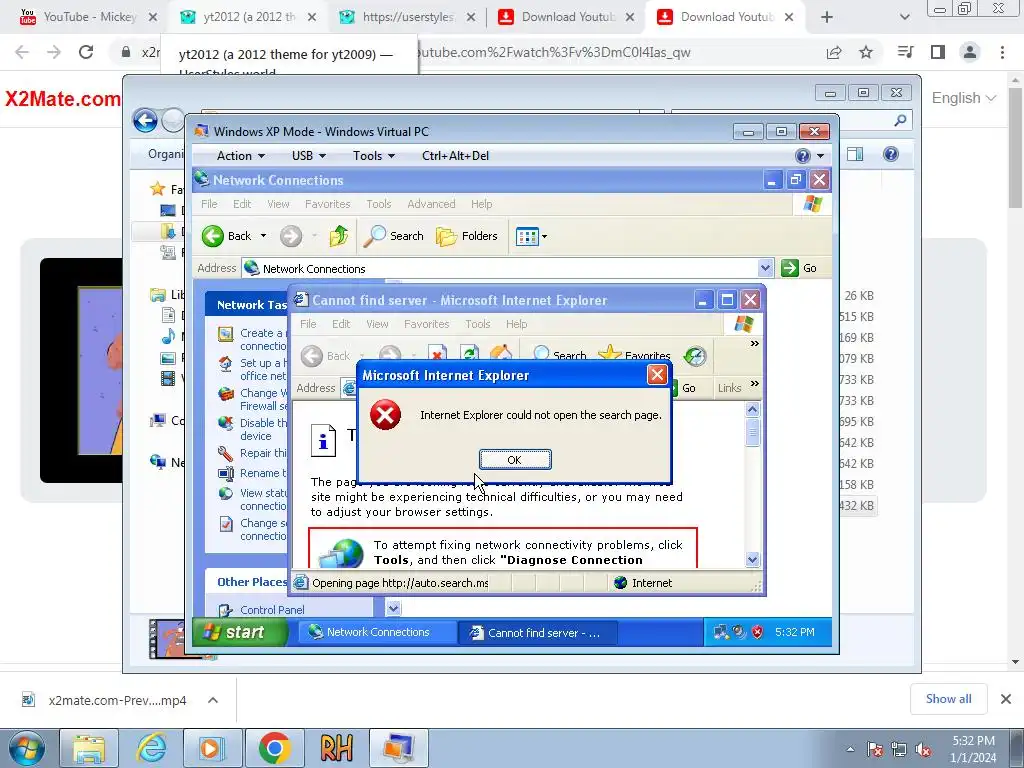Click the red error icon in the dialog
This screenshot has width=1024, height=768.
(385, 415)
